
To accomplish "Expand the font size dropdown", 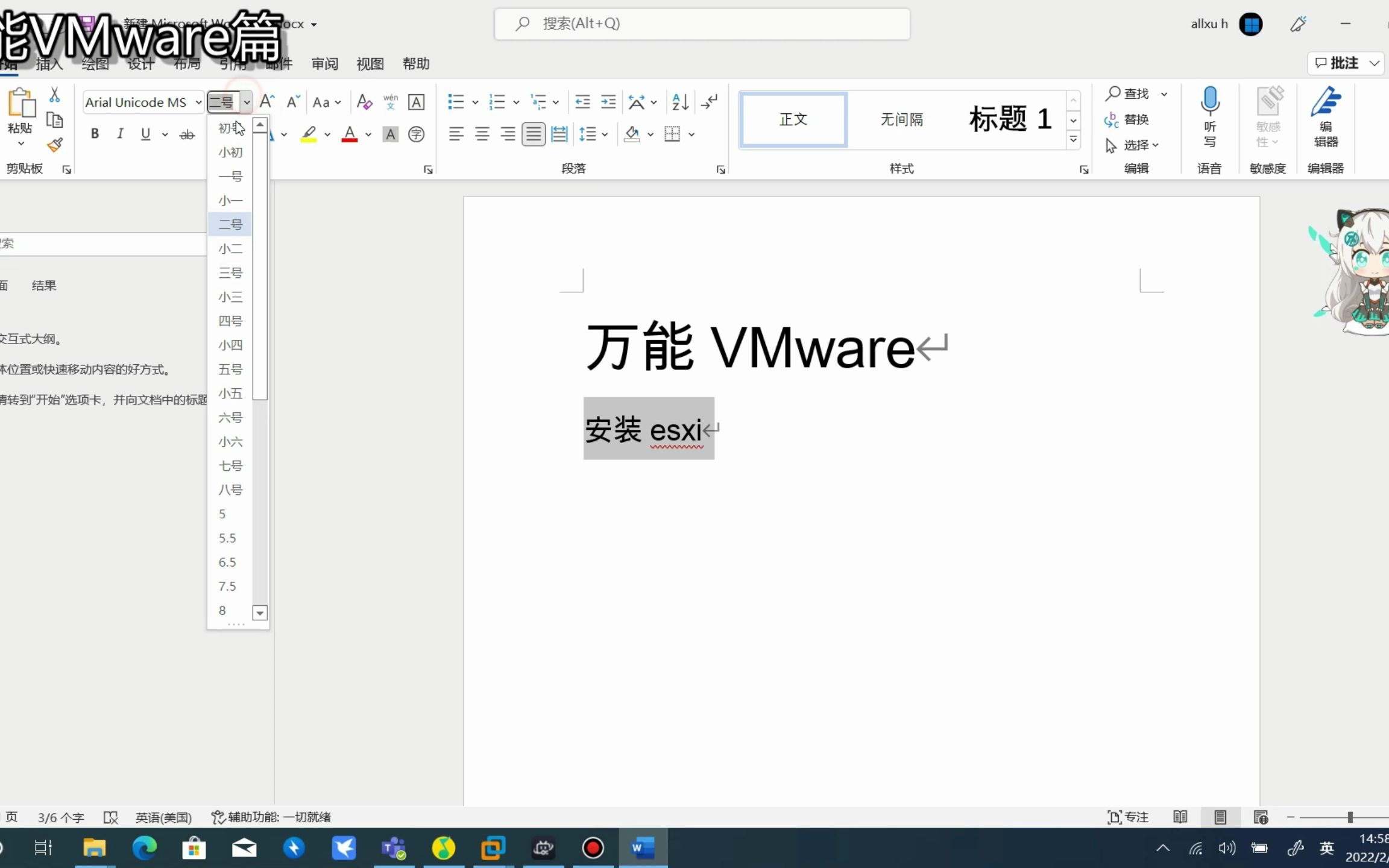I will click(247, 102).
